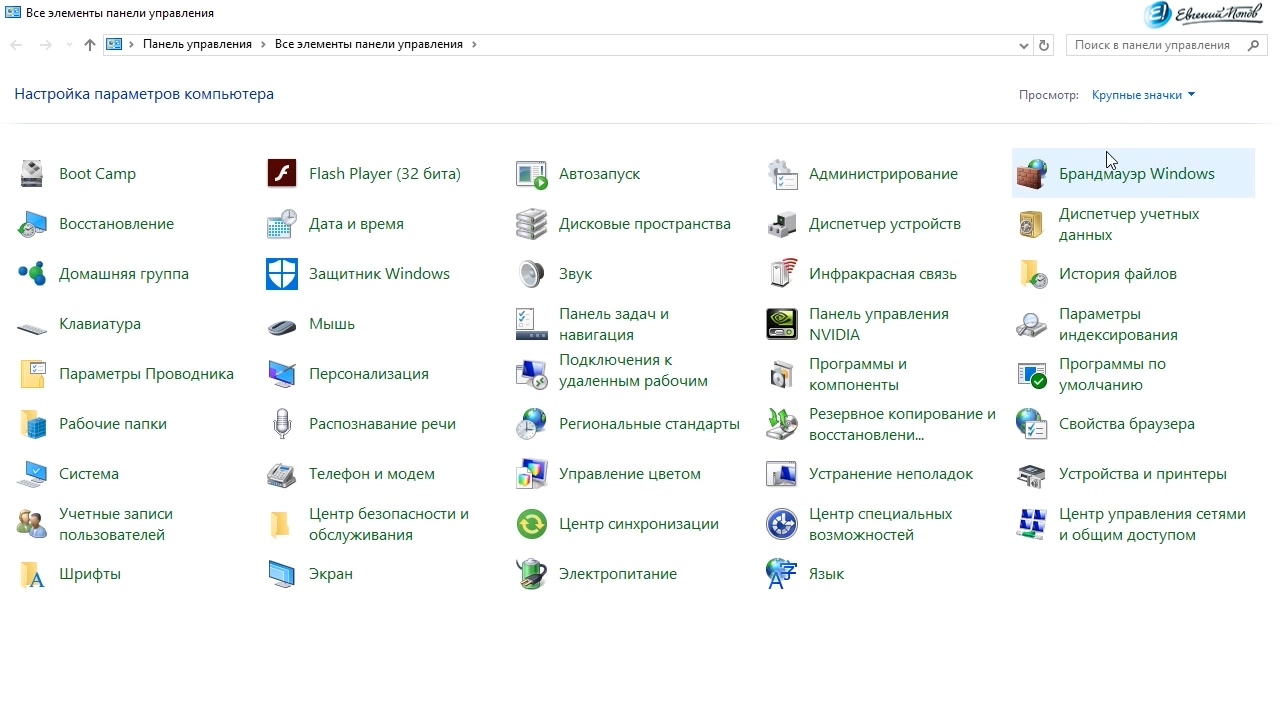Go forward with the Forward arrow
Screen dimensions: 1280x720
coord(46,45)
